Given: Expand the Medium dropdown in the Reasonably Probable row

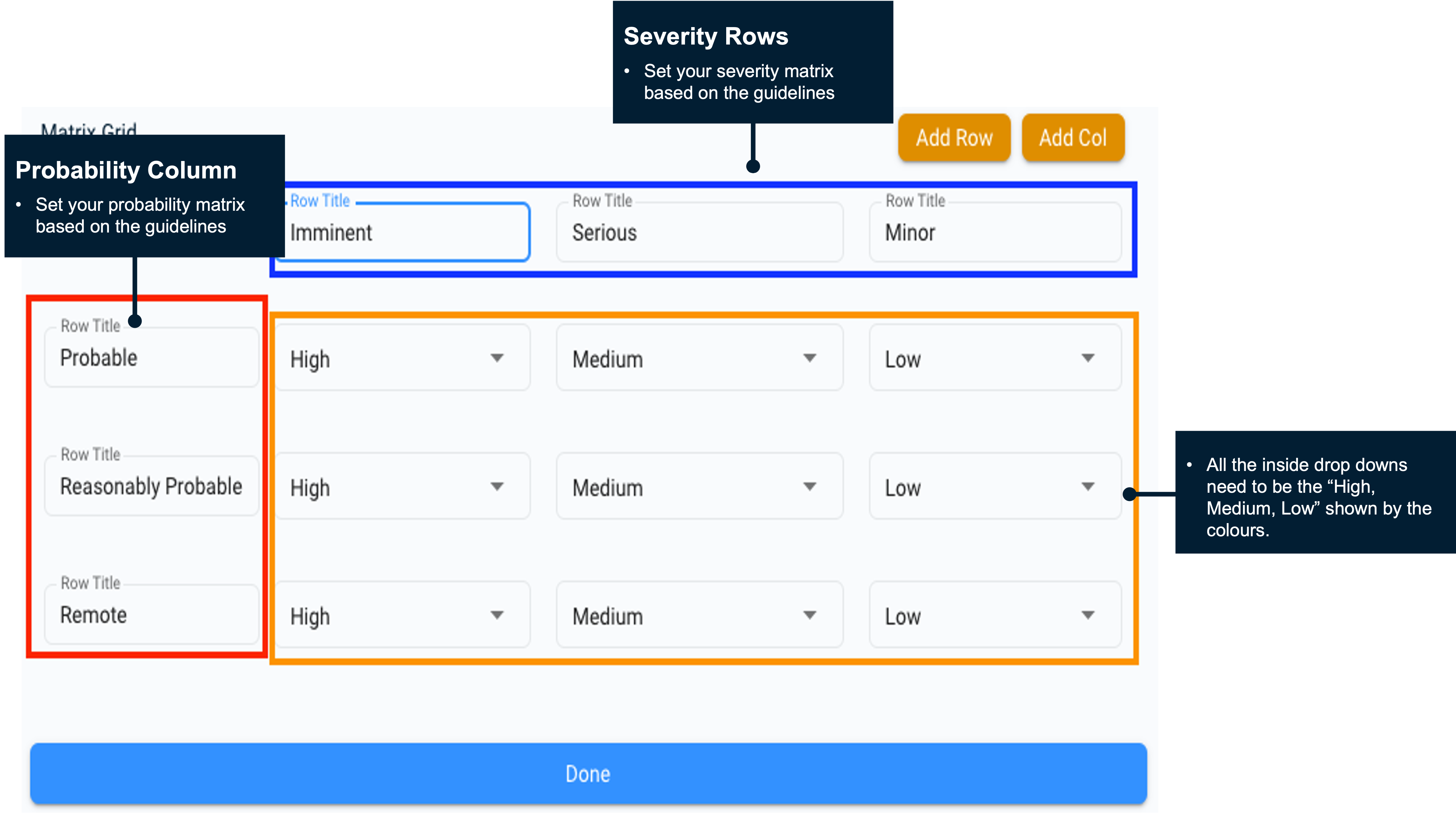Looking at the screenshot, I should pos(699,486).
